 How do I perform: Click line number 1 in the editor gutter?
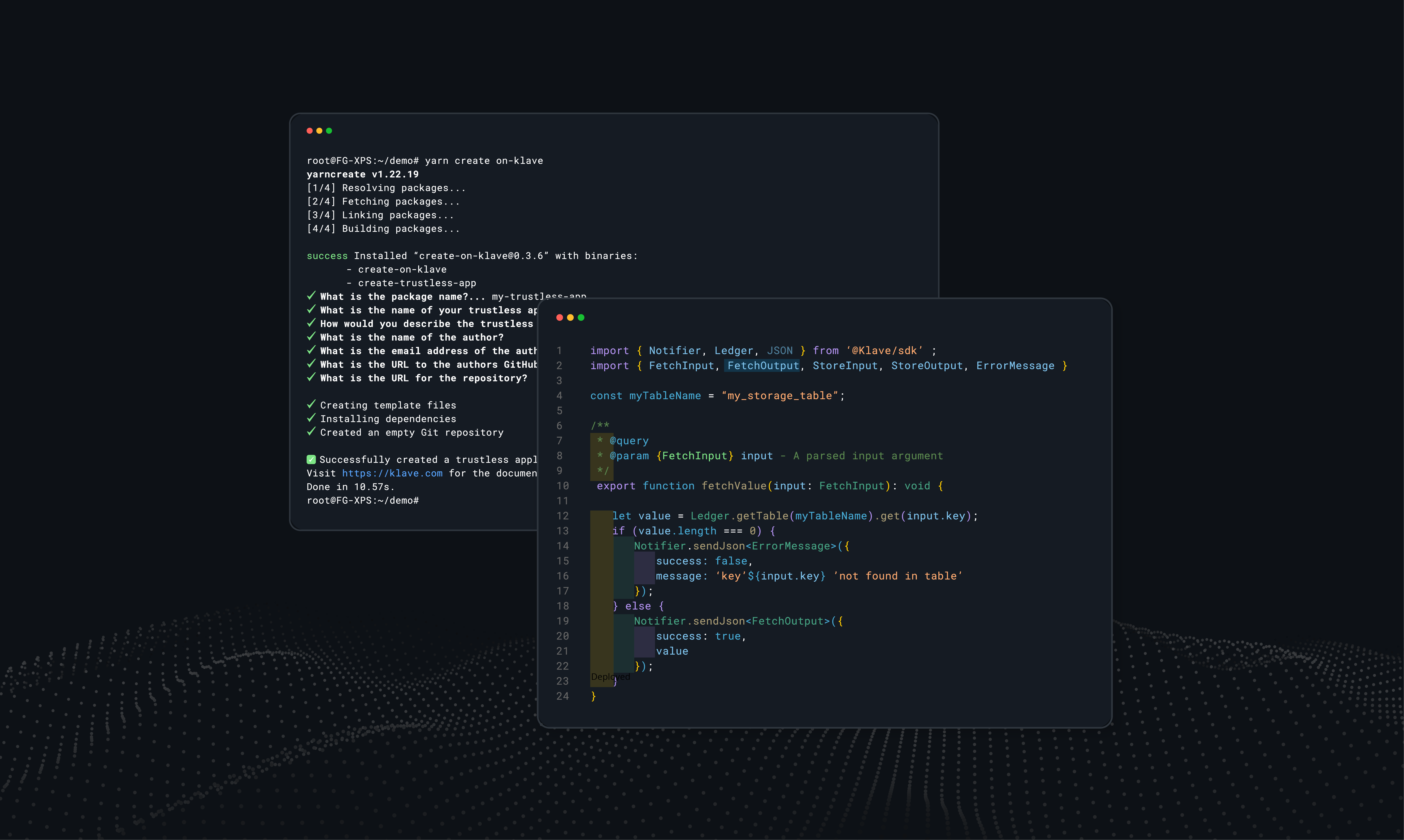point(559,351)
